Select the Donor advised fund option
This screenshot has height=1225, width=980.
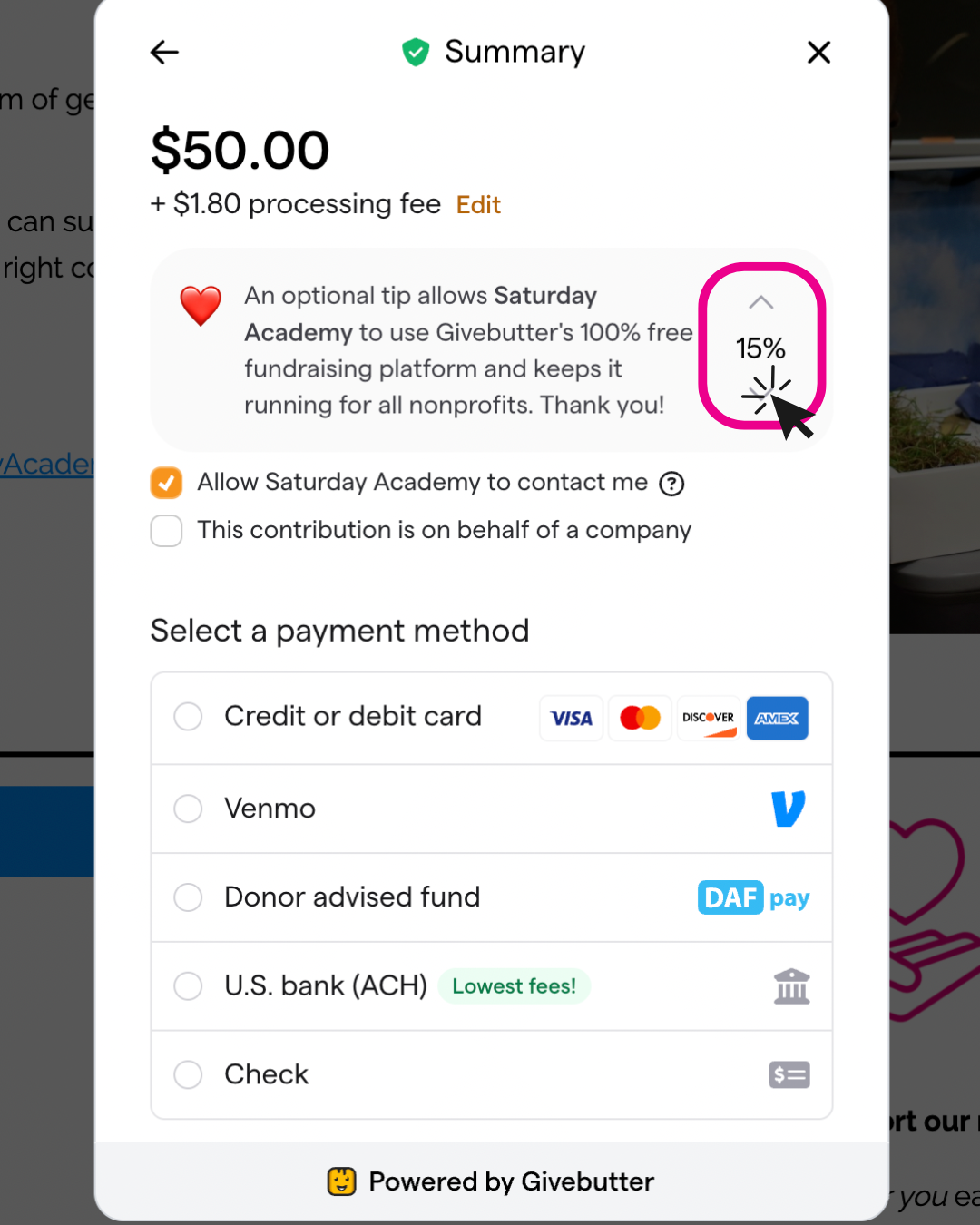tap(189, 897)
